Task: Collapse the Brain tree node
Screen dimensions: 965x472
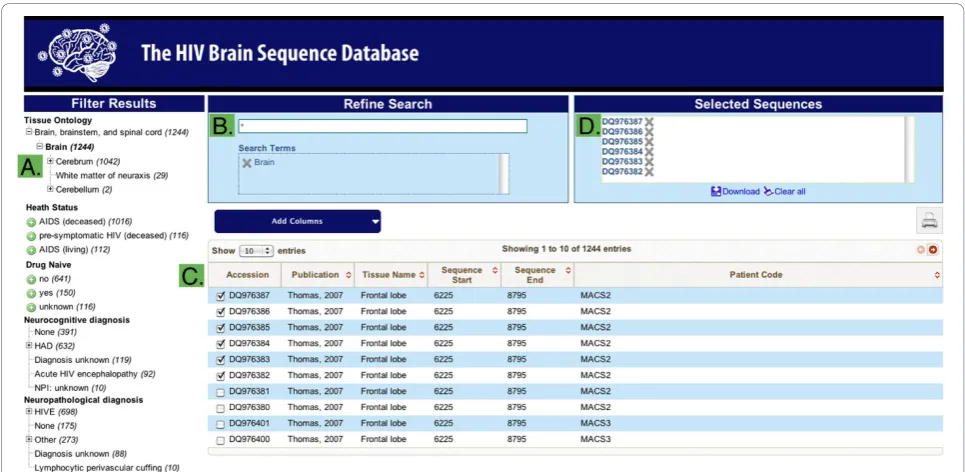Action: pos(40,147)
